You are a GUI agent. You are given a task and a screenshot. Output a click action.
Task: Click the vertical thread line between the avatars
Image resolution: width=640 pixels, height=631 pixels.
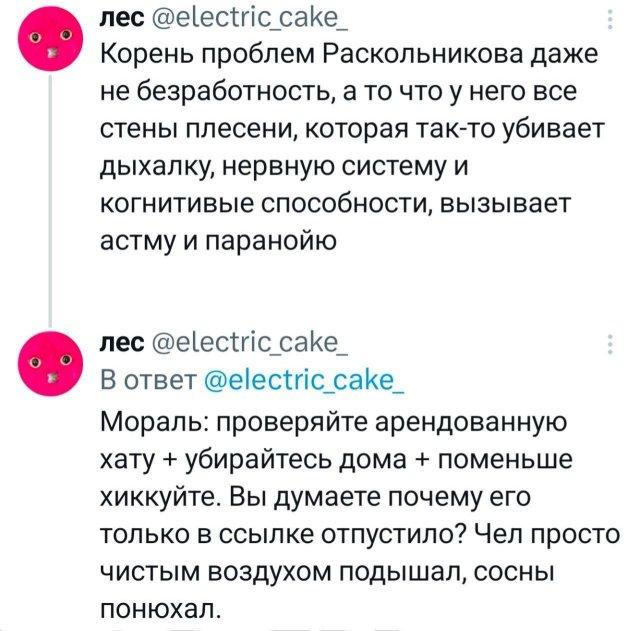click(x=48, y=200)
